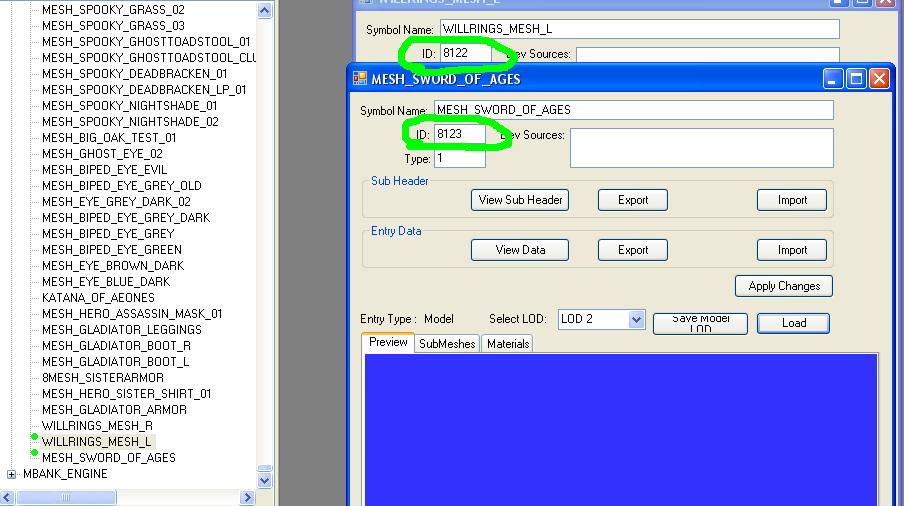Click the Load button
This screenshot has width=904, height=506.
(x=794, y=323)
